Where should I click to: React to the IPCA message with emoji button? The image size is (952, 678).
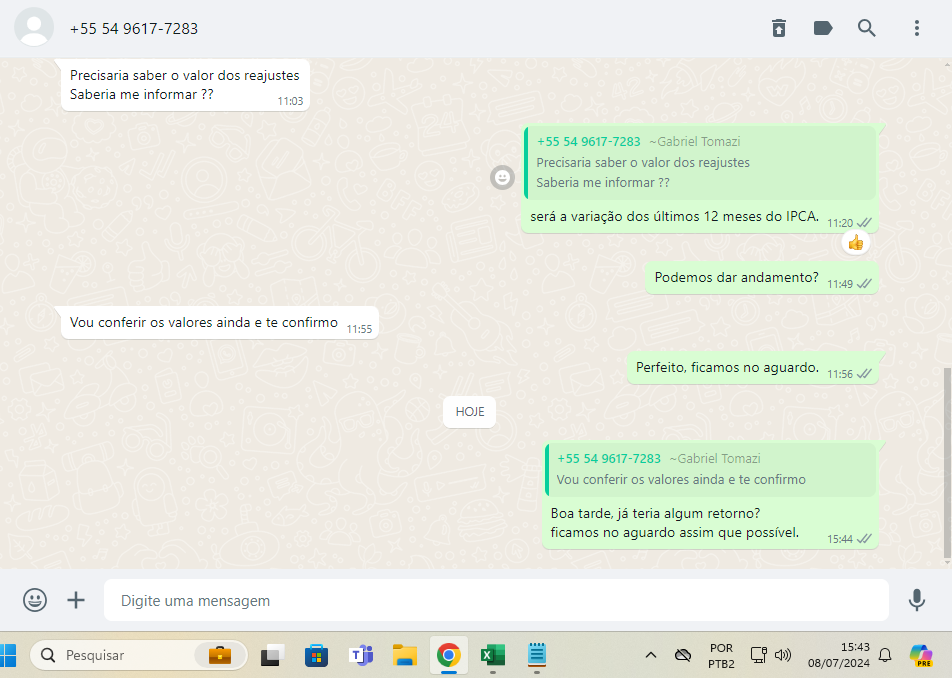(x=502, y=178)
